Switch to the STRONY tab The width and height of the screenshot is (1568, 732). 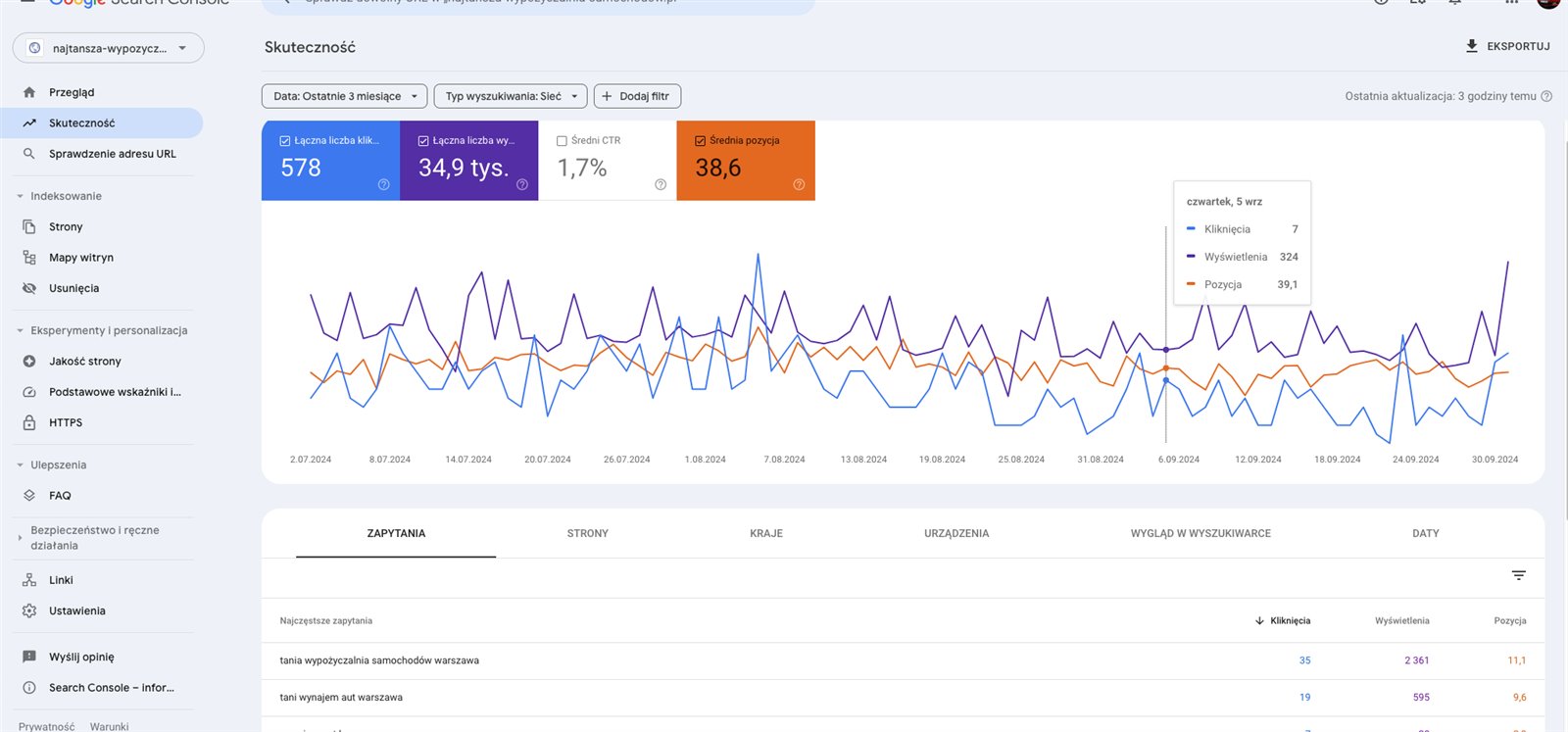point(587,533)
